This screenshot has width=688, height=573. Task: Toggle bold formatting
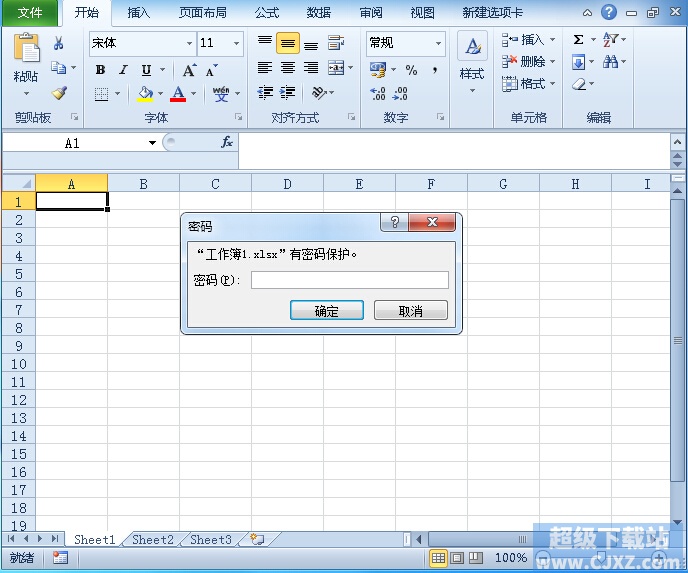(100, 70)
